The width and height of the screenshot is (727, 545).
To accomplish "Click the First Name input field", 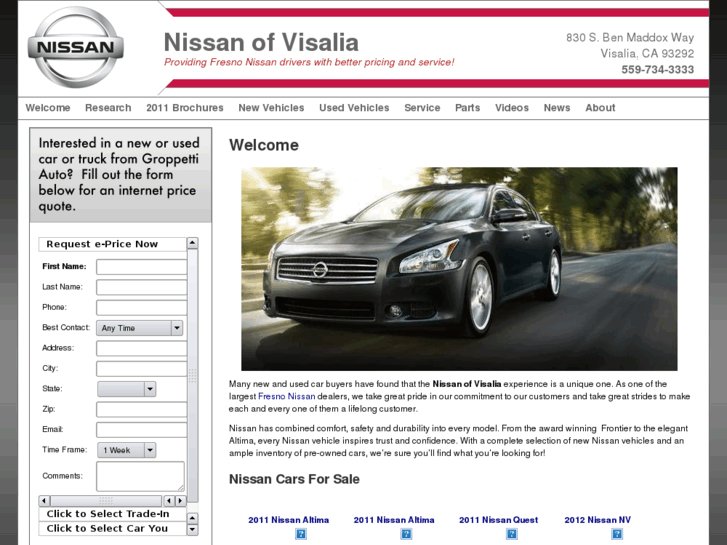I will point(141,267).
